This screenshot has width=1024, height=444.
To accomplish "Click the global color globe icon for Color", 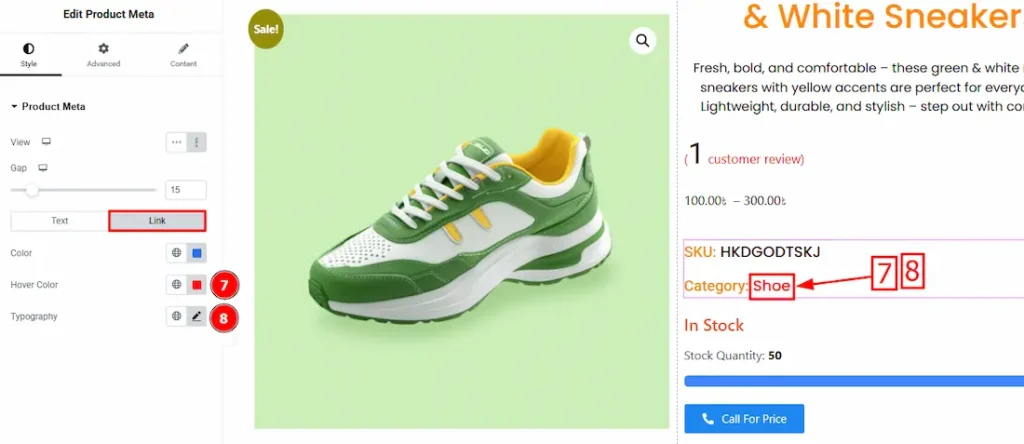I will point(176,253).
